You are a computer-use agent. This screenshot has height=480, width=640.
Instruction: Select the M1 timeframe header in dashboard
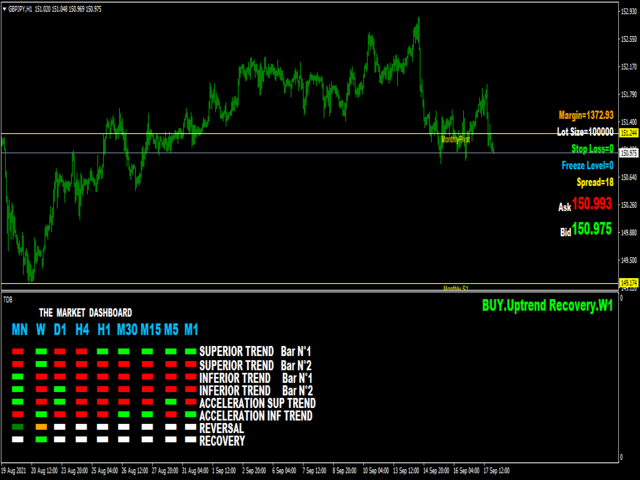tap(191, 329)
